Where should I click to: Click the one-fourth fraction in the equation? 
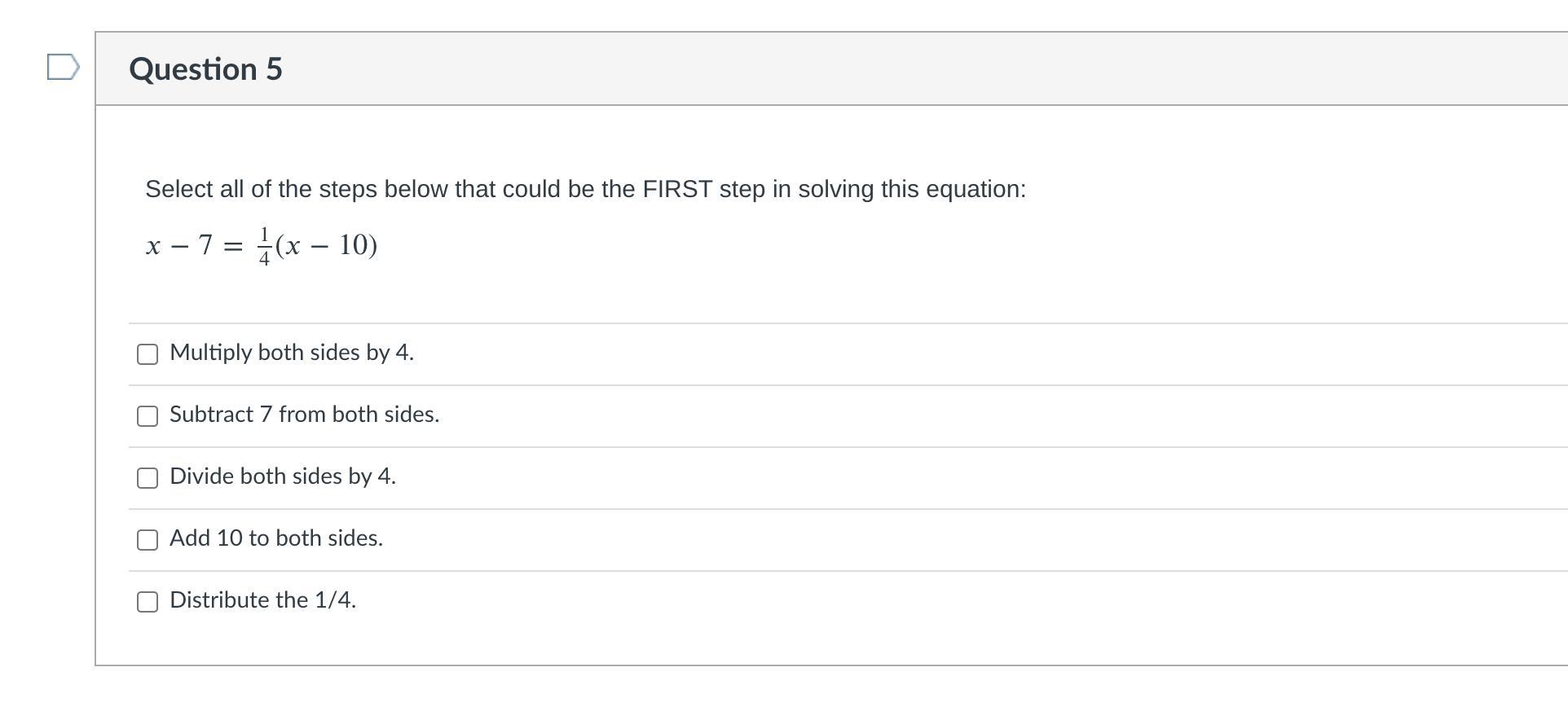(264, 246)
